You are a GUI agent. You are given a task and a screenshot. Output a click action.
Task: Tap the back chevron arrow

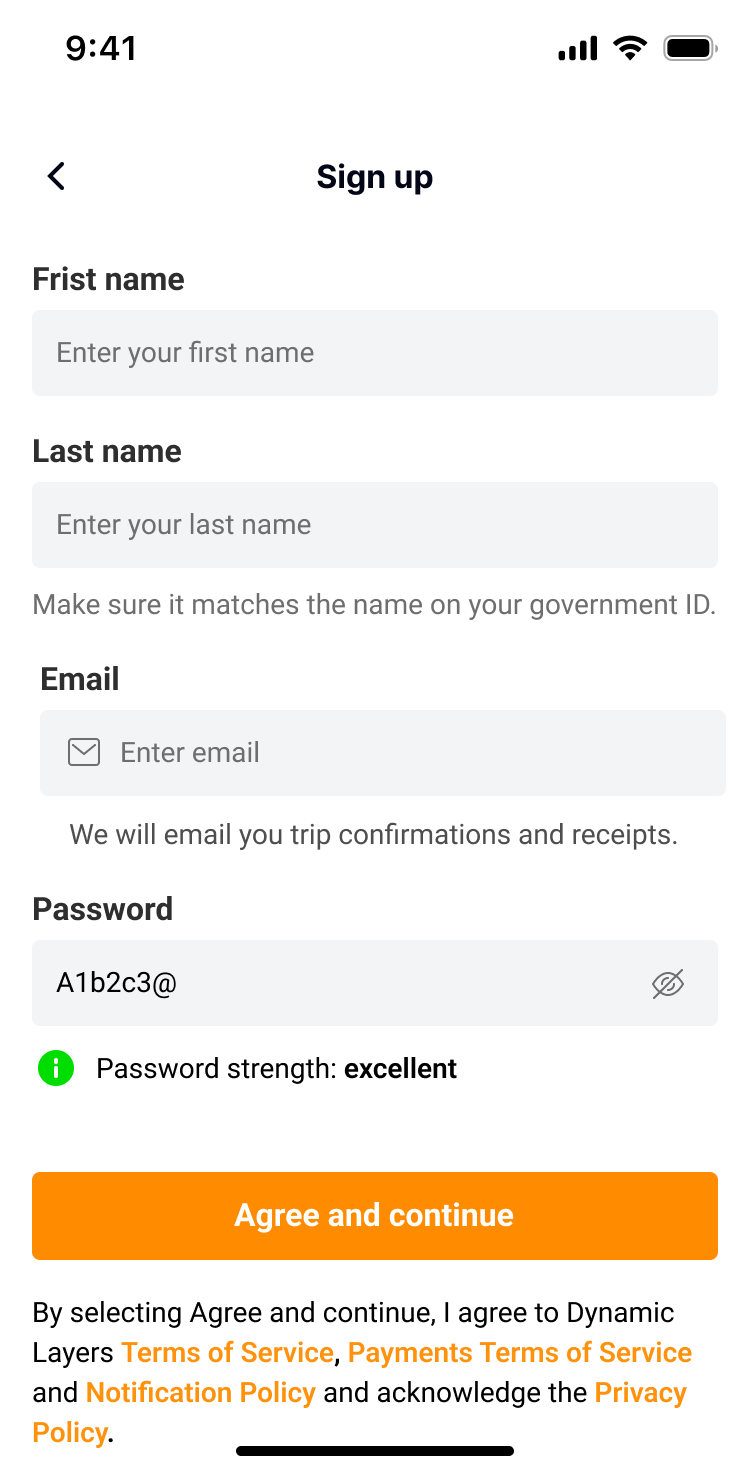tap(56, 176)
